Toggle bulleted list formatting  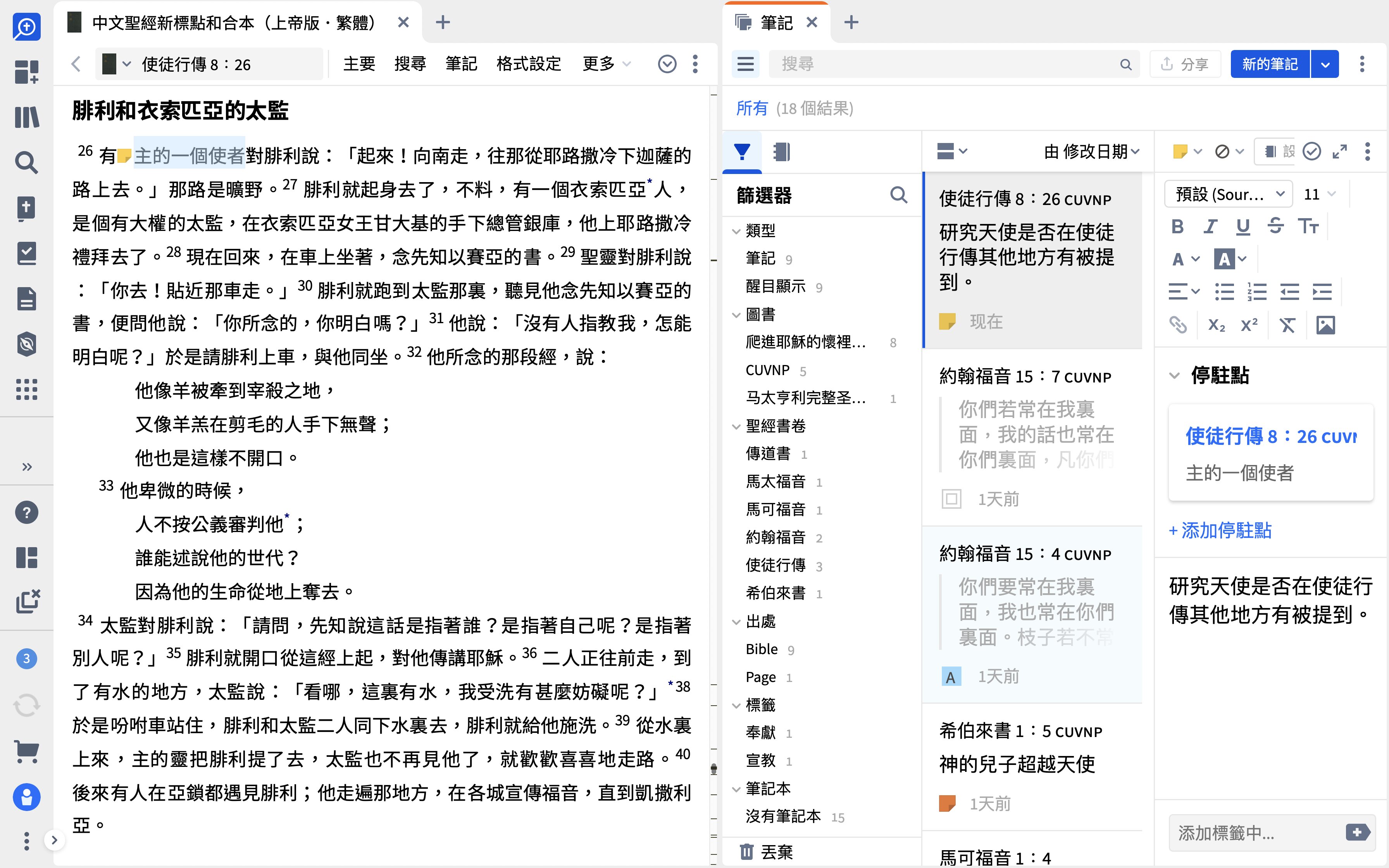click(x=1224, y=292)
